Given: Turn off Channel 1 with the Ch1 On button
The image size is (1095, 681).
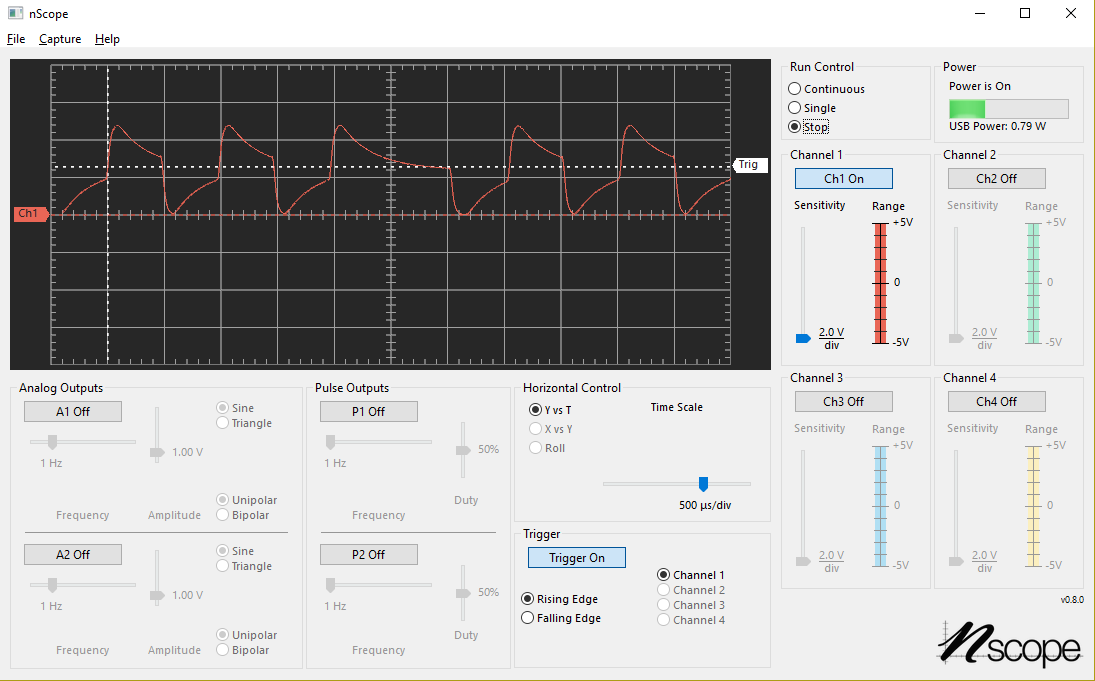Looking at the screenshot, I should pos(843,178).
